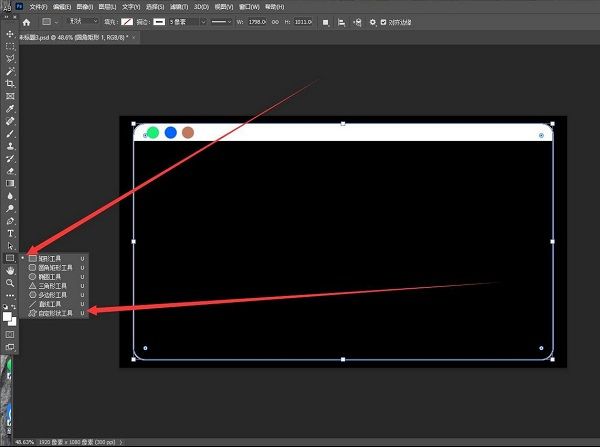Activate the Zoom magnifier tool
The height and width of the screenshot is (447, 600).
[10, 283]
